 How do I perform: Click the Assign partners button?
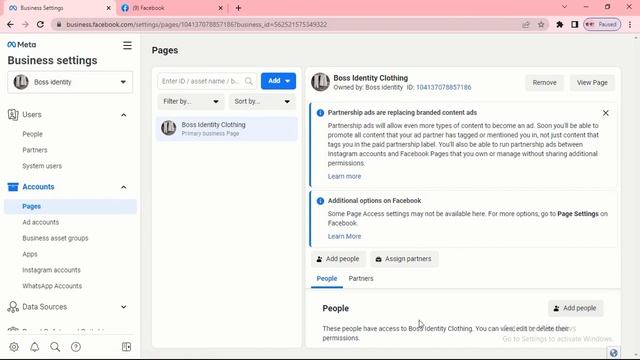click(404, 259)
